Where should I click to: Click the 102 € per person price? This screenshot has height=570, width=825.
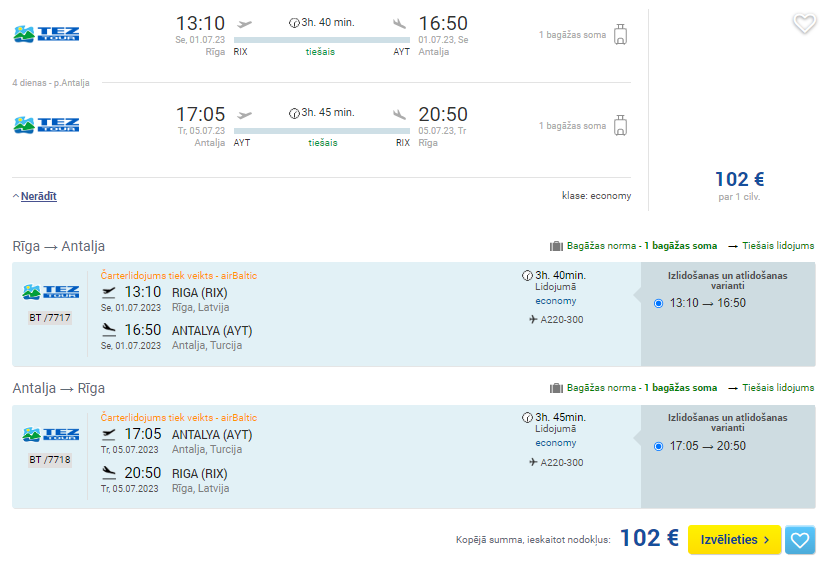(739, 179)
